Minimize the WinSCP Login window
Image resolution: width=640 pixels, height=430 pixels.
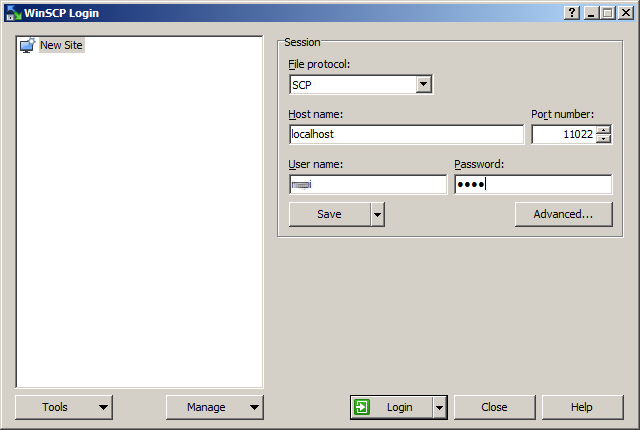tap(591, 13)
